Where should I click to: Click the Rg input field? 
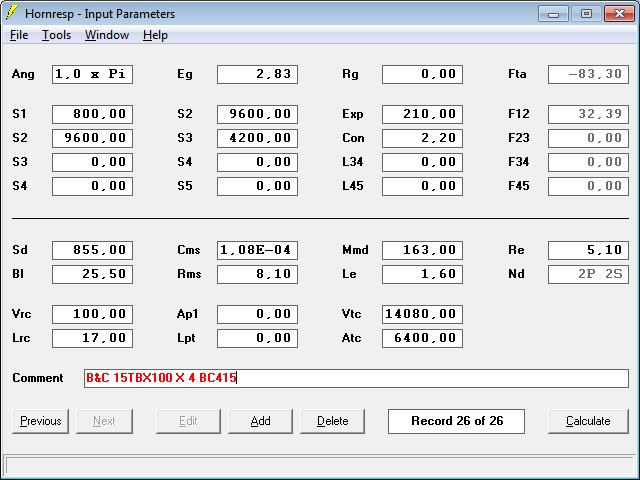pos(422,74)
